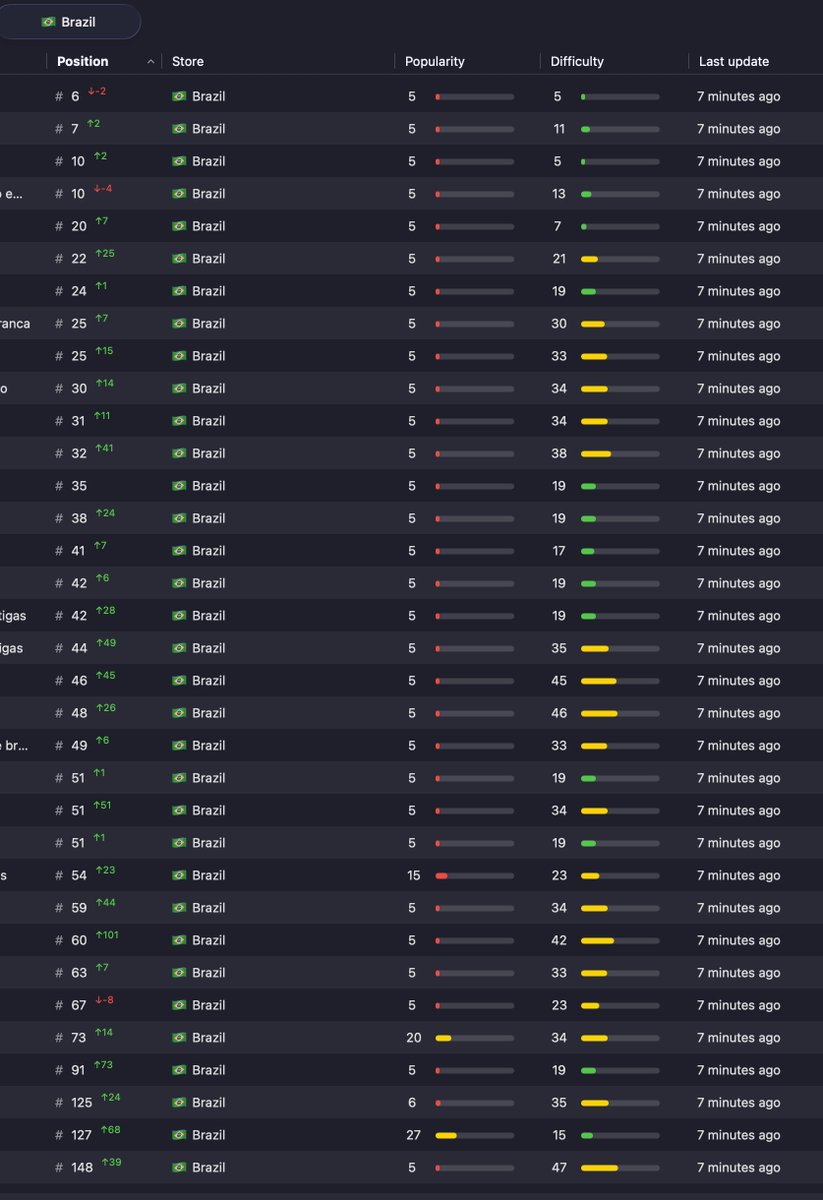Click the Brazil flag in the #48 row

[x=179, y=713]
